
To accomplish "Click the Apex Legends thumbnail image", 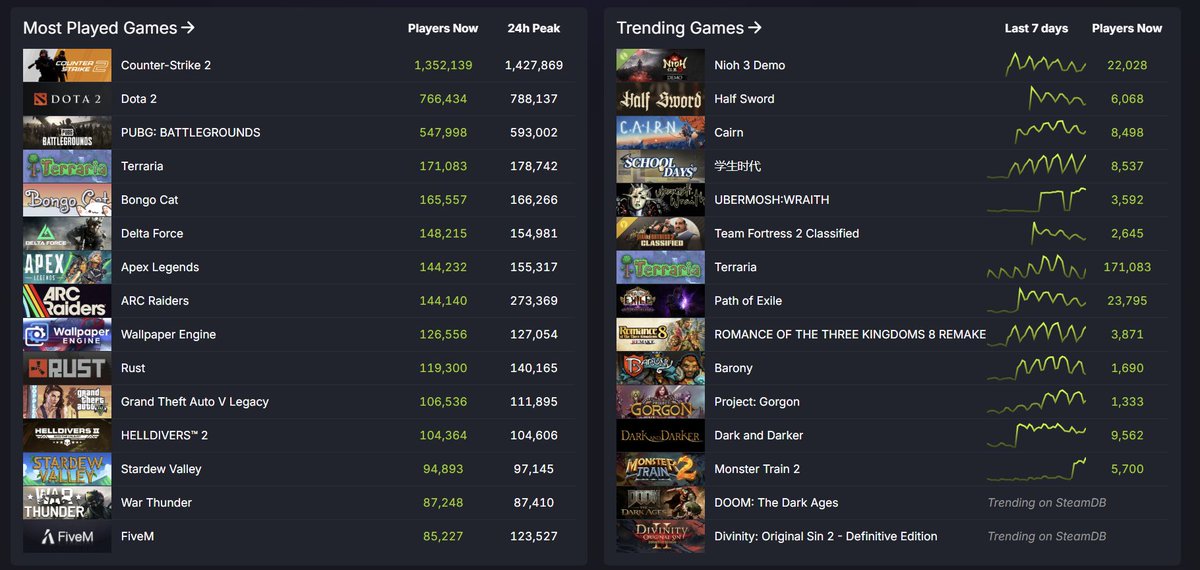I will (x=67, y=267).
